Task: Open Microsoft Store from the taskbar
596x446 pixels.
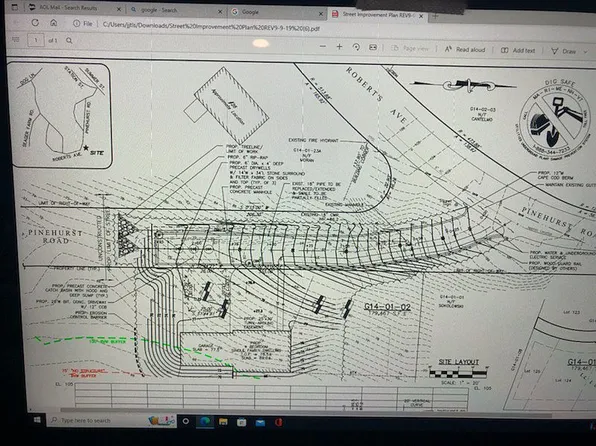Action: 241,422
